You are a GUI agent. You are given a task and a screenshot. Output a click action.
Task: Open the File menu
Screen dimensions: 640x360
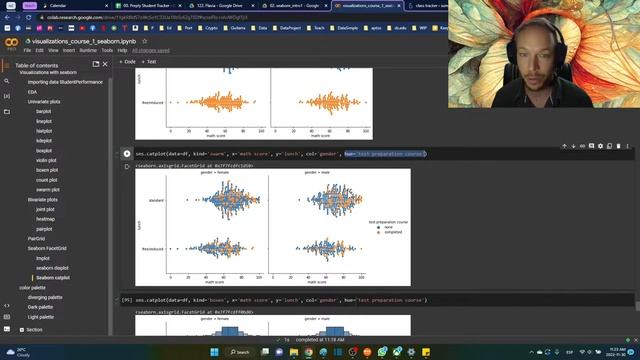tap(27, 51)
